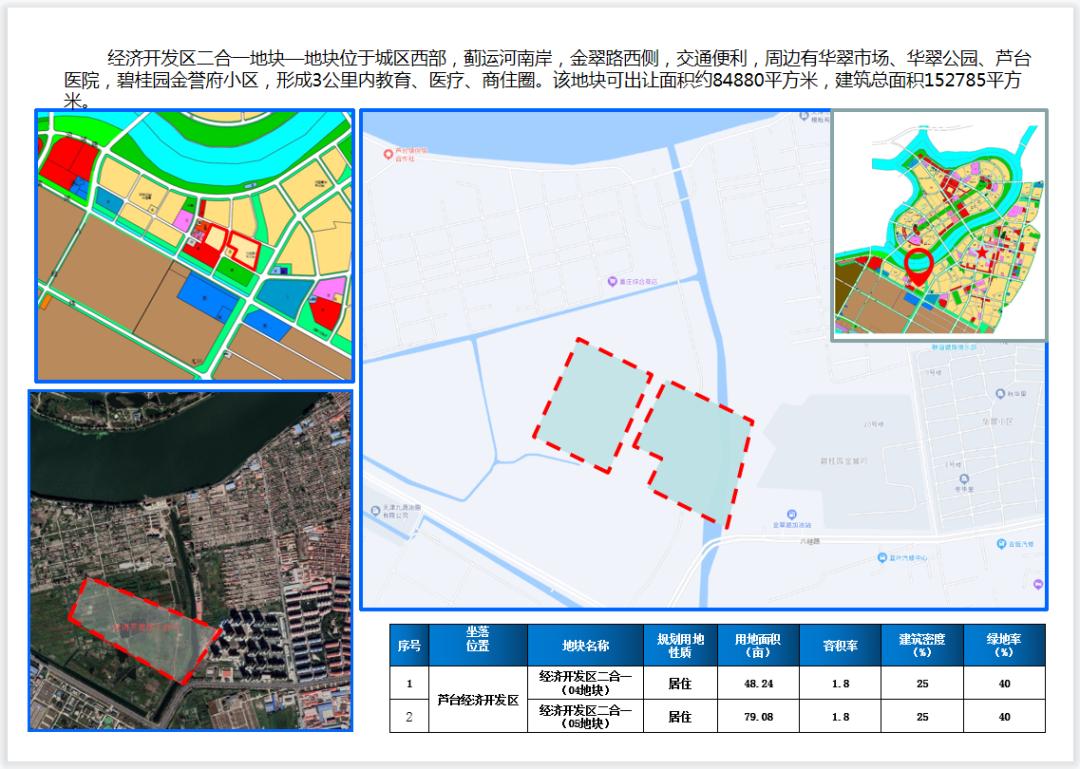1080x769 pixels.
Task: Select the right red-dashed parcel on main map
Action: pos(697,452)
